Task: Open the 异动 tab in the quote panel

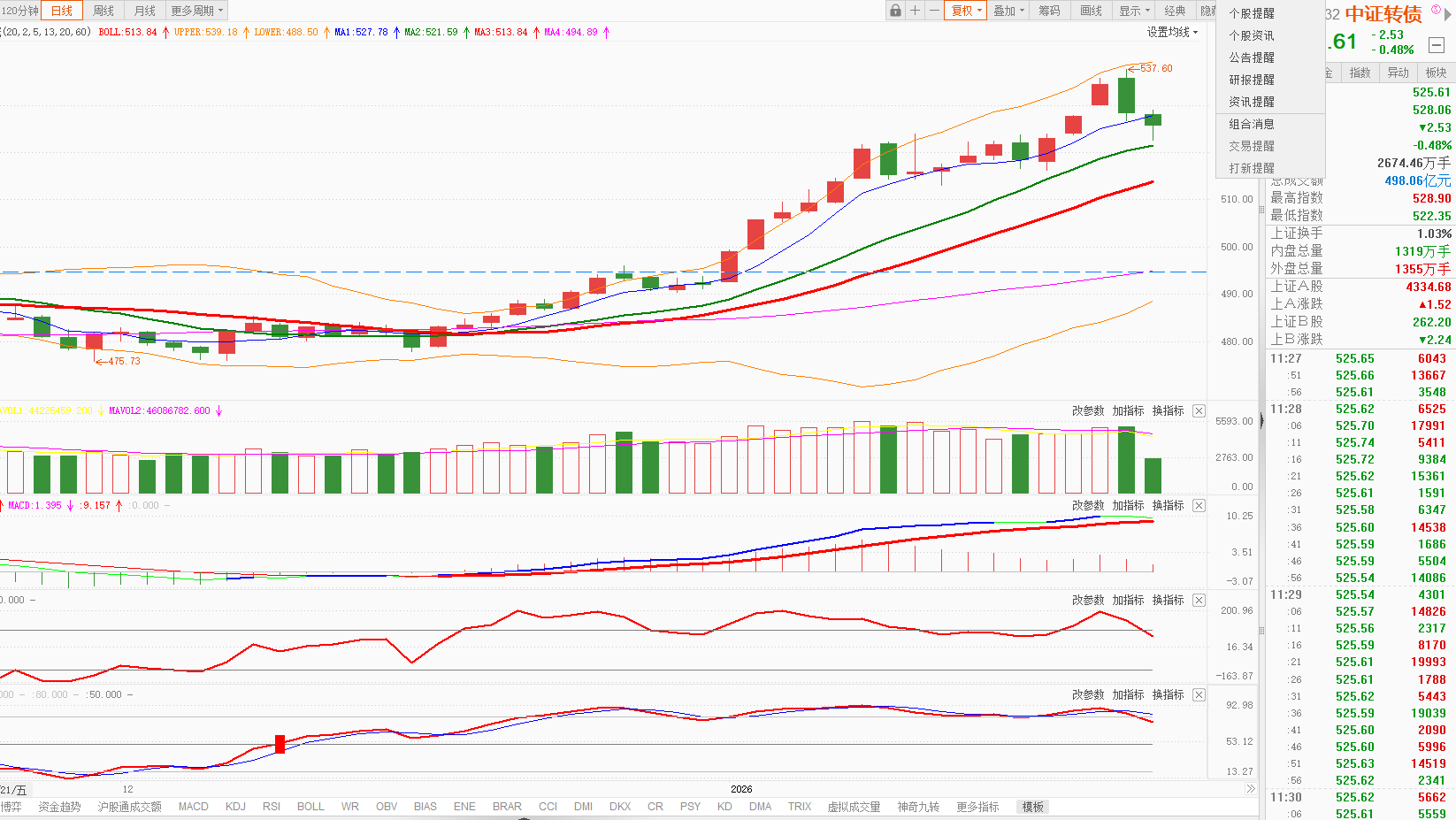Action: coord(1398,73)
